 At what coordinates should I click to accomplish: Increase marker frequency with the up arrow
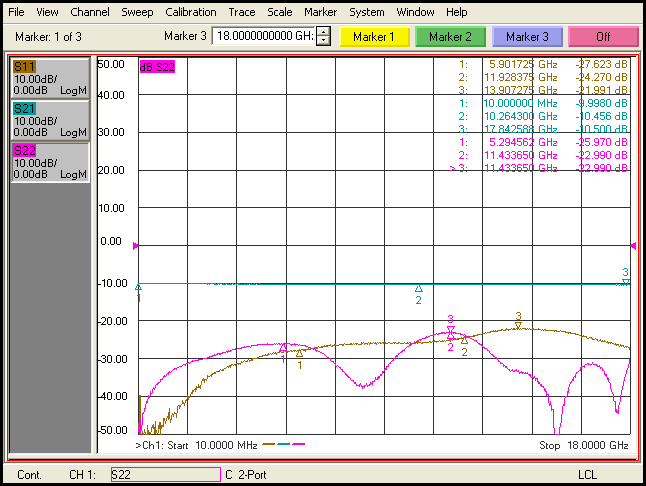pos(323,32)
